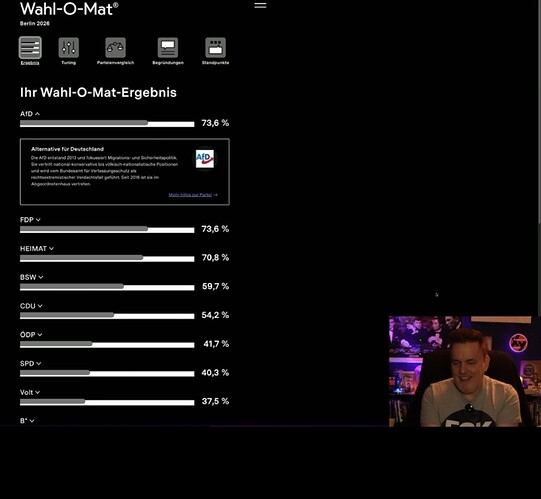This screenshot has width=541, height=499.
Task: Select the Ergebnis results icon
Action: (30, 48)
